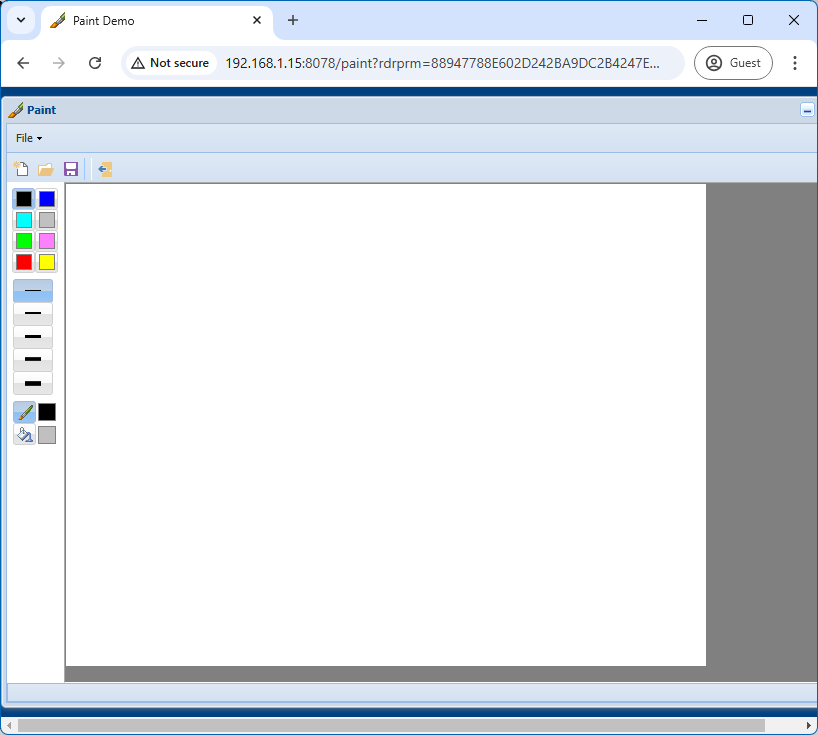Select the Paint Demo tab
818x735 pixels.
tap(157, 21)
